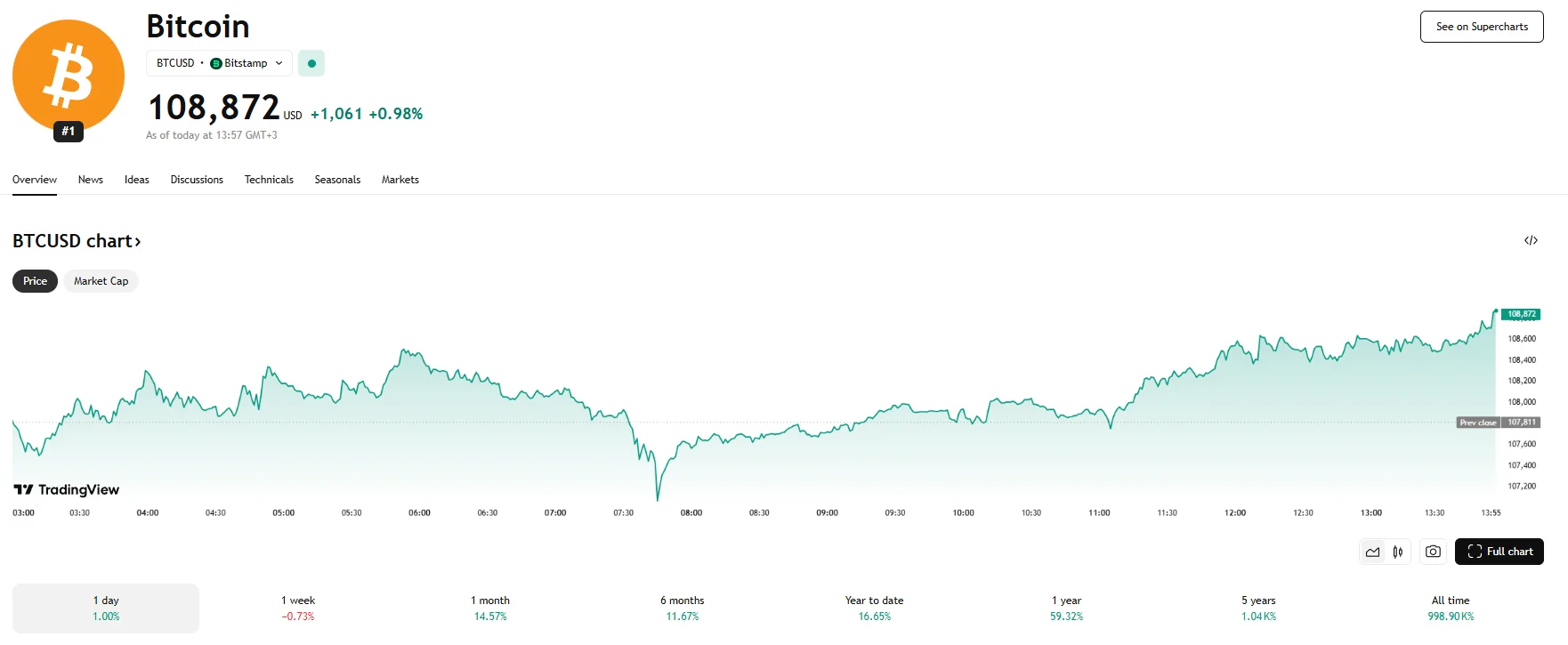Select the 1 week time range
This screenshot has height=645, width=1568.
pyautogui.click(x=298, y=608)
